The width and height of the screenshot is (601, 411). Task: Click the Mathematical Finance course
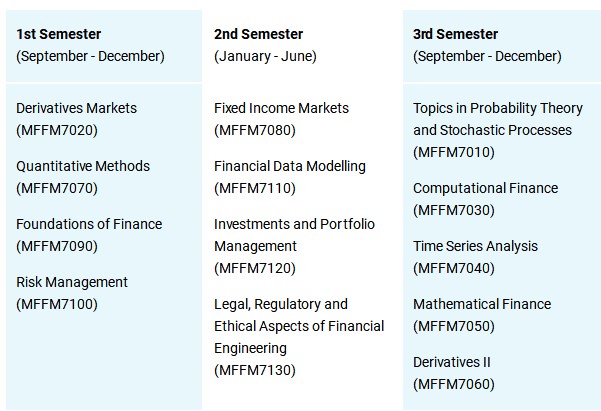coord(481,304)
